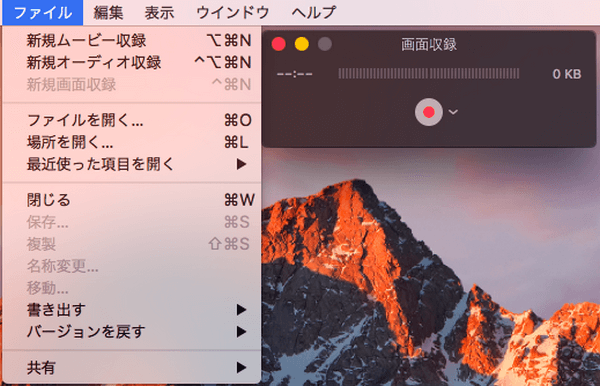Expand the 書き出す submenu
The height and width of the screenshot is (386, 600).
pos(132,310)
